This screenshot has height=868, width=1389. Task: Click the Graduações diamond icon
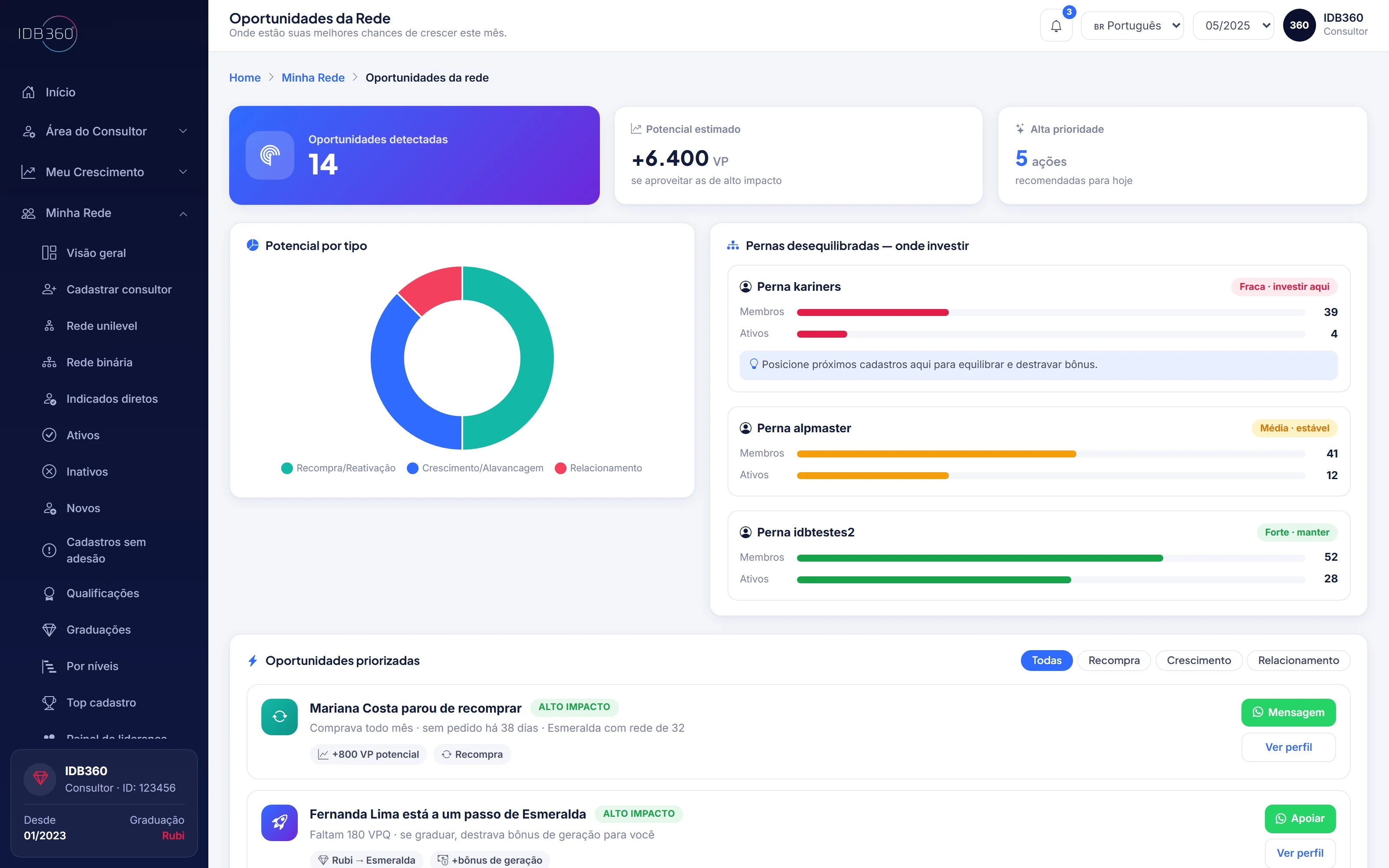click(49, 630)
